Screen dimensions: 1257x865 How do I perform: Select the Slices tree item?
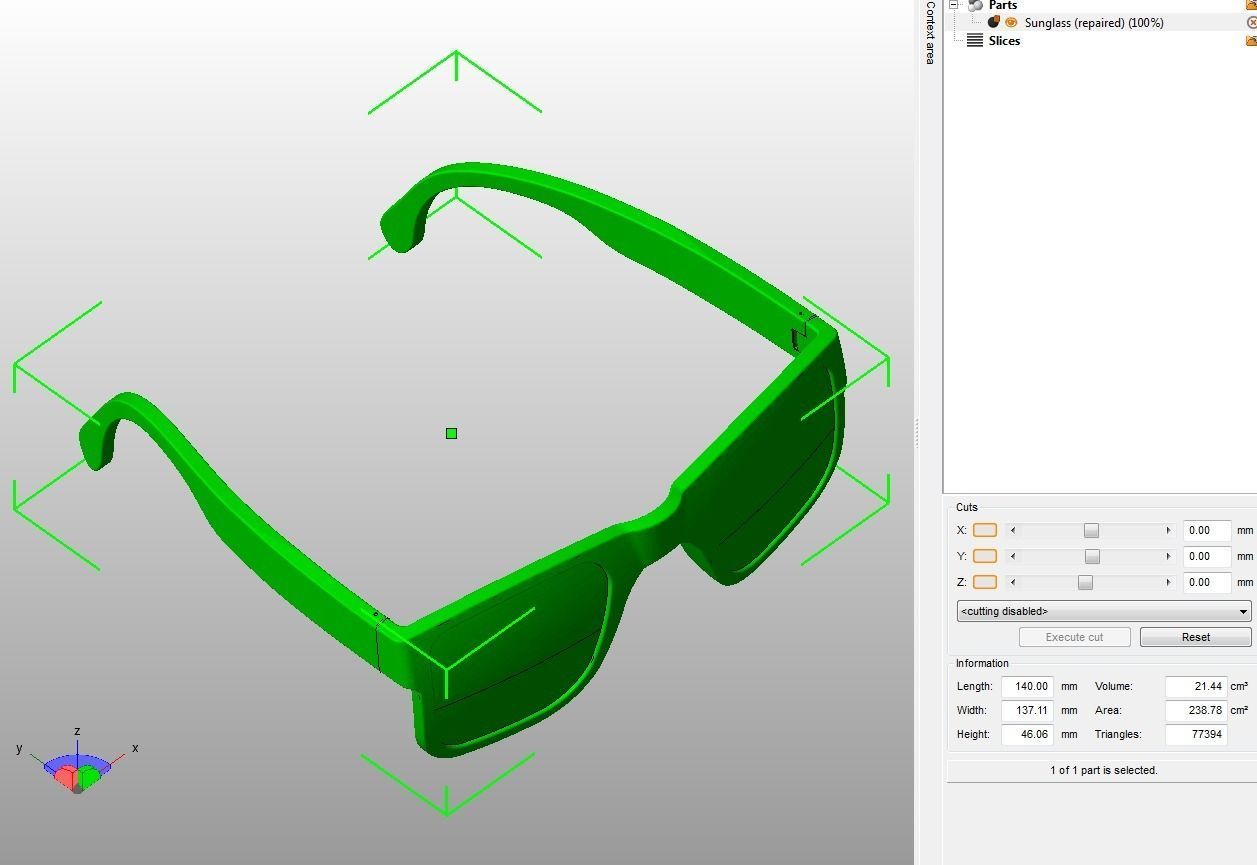pos(1004,40)
